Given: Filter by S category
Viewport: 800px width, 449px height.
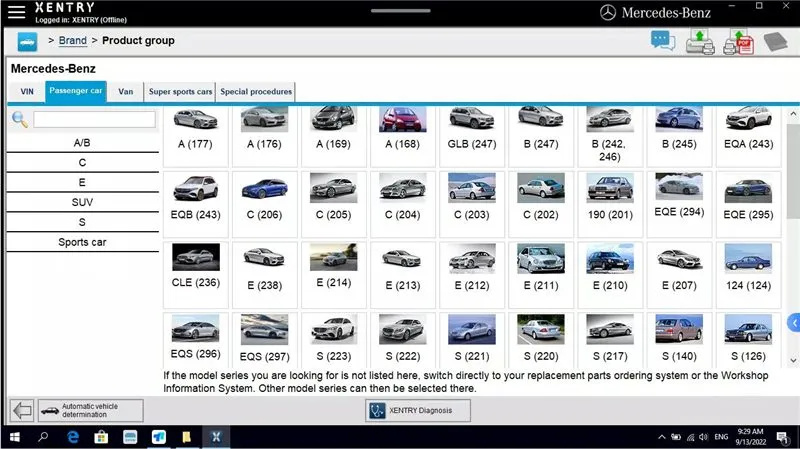Looking at the screenshot, I should point(82,222).
